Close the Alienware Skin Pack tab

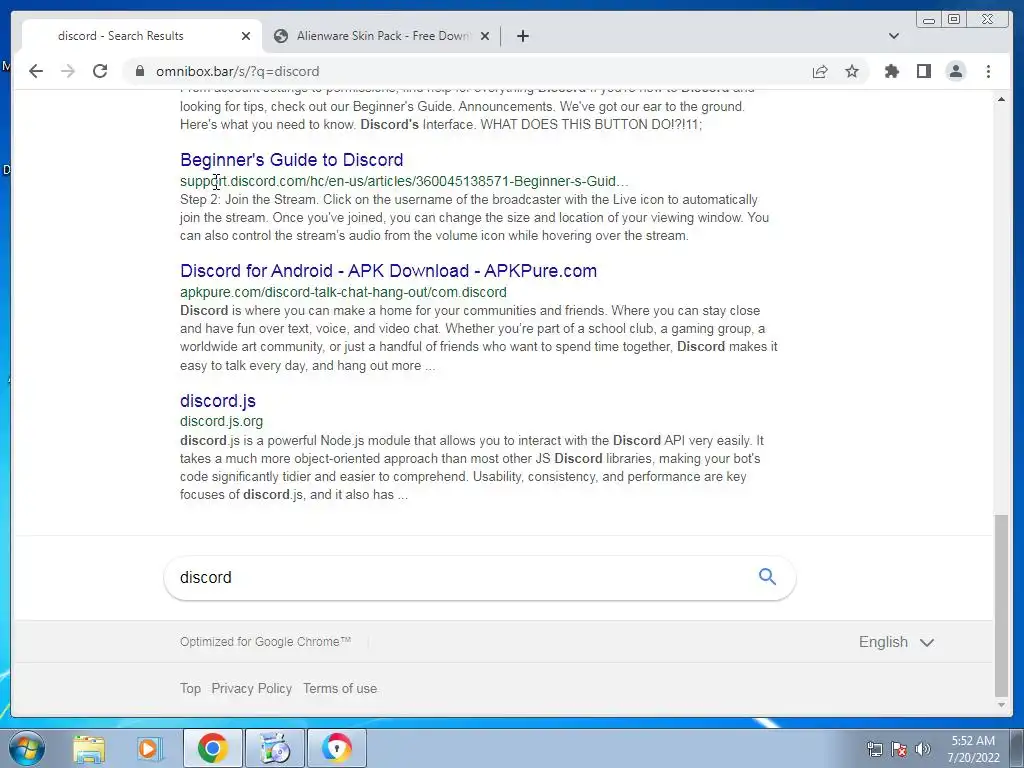pyautogui.click(x=485, y=36)
